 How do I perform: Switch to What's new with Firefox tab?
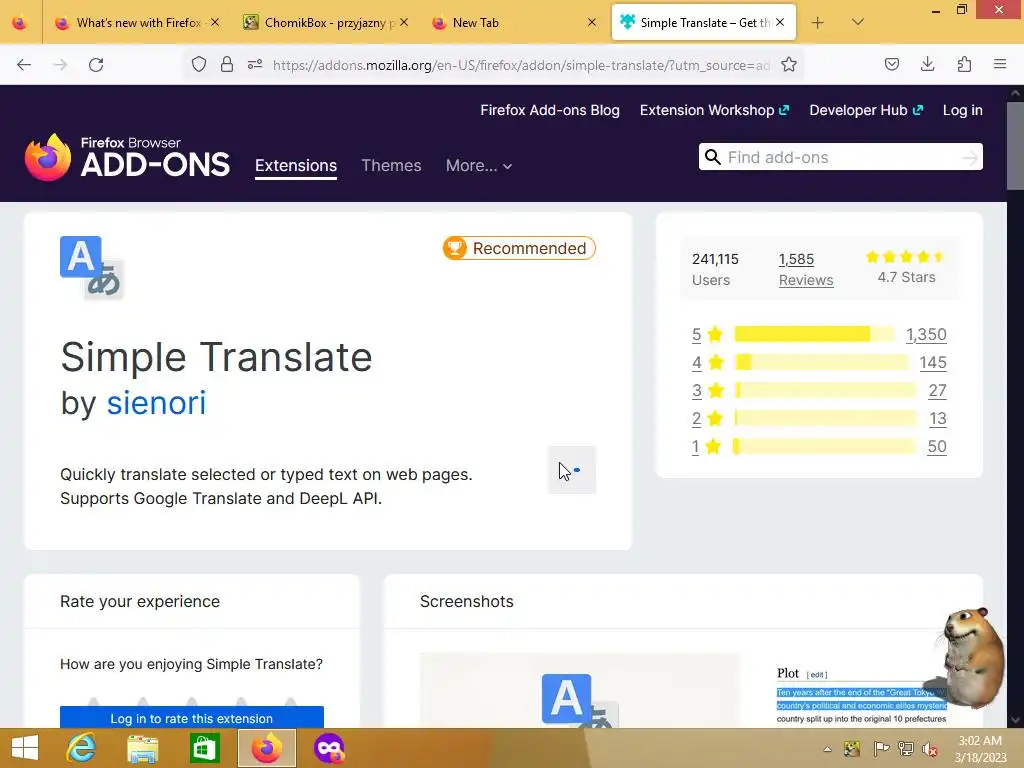(136, 23)
